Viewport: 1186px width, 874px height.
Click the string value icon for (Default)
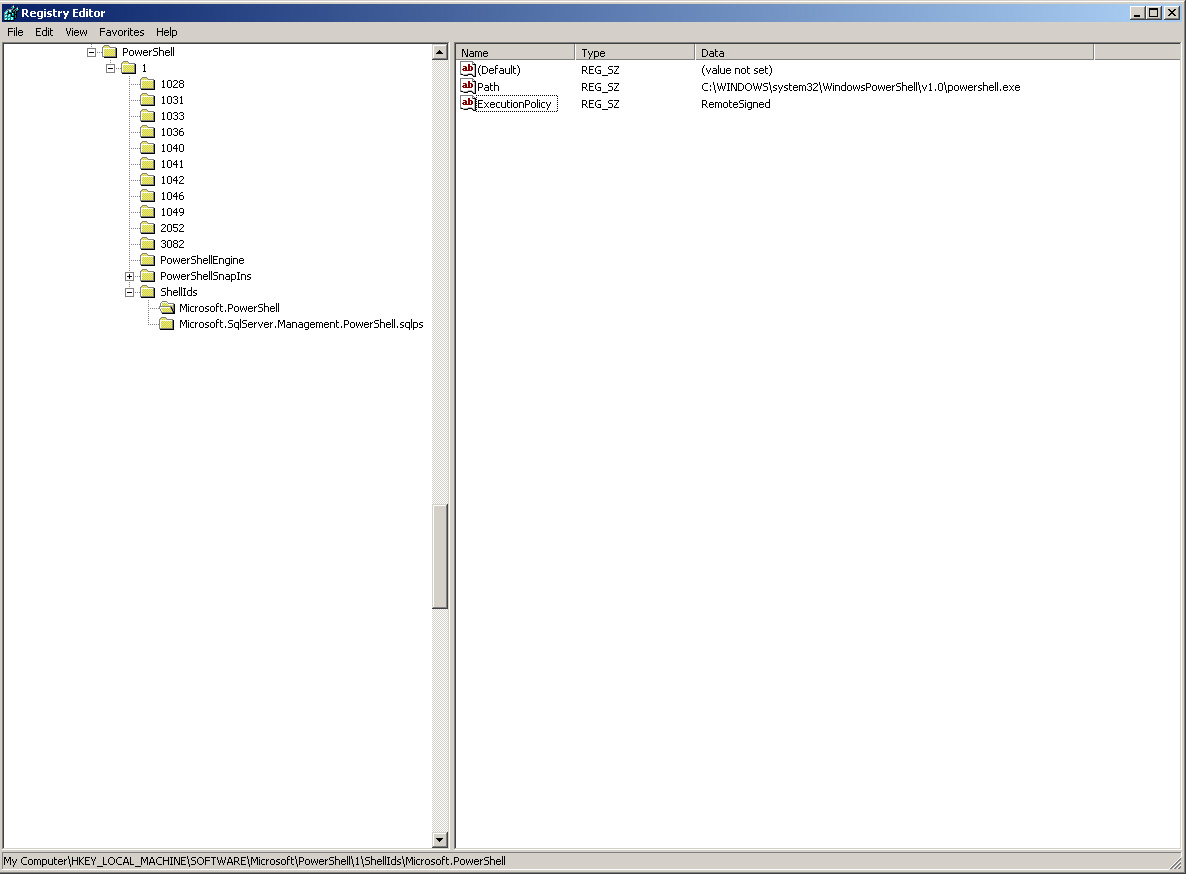click(468, 70)
